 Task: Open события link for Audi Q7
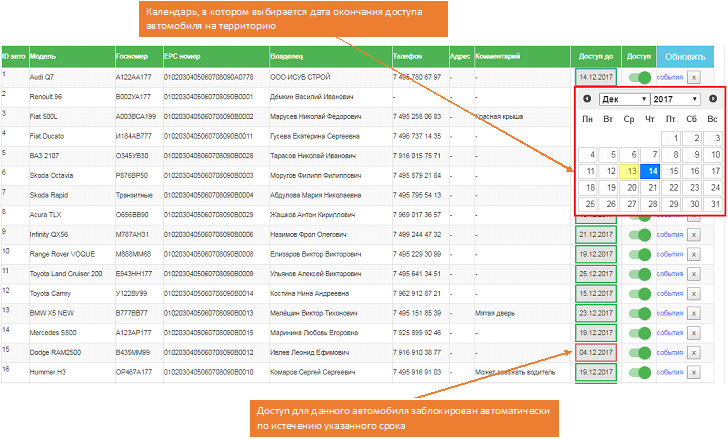point(670,77)
